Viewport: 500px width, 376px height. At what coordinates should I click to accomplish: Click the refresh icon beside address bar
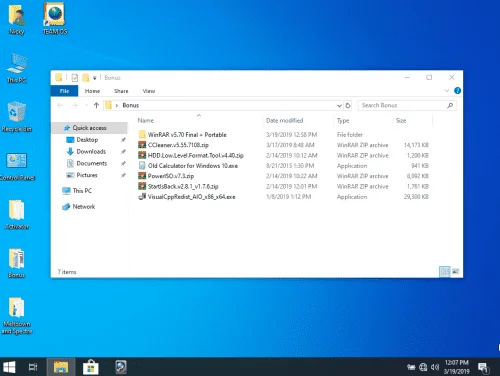pyautogui.click(x=348, y=106)
